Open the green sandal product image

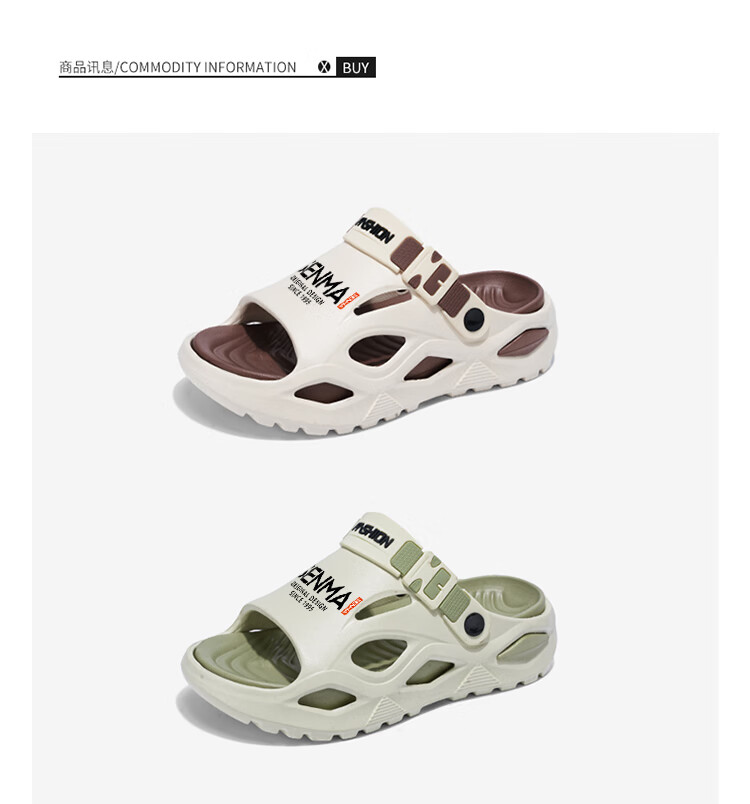[367, 628]
